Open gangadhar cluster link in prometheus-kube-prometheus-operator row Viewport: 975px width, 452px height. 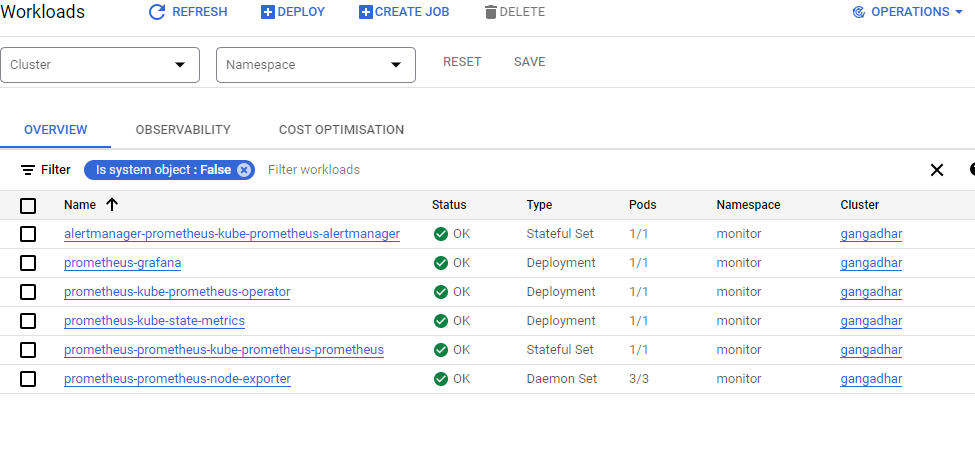871,292
